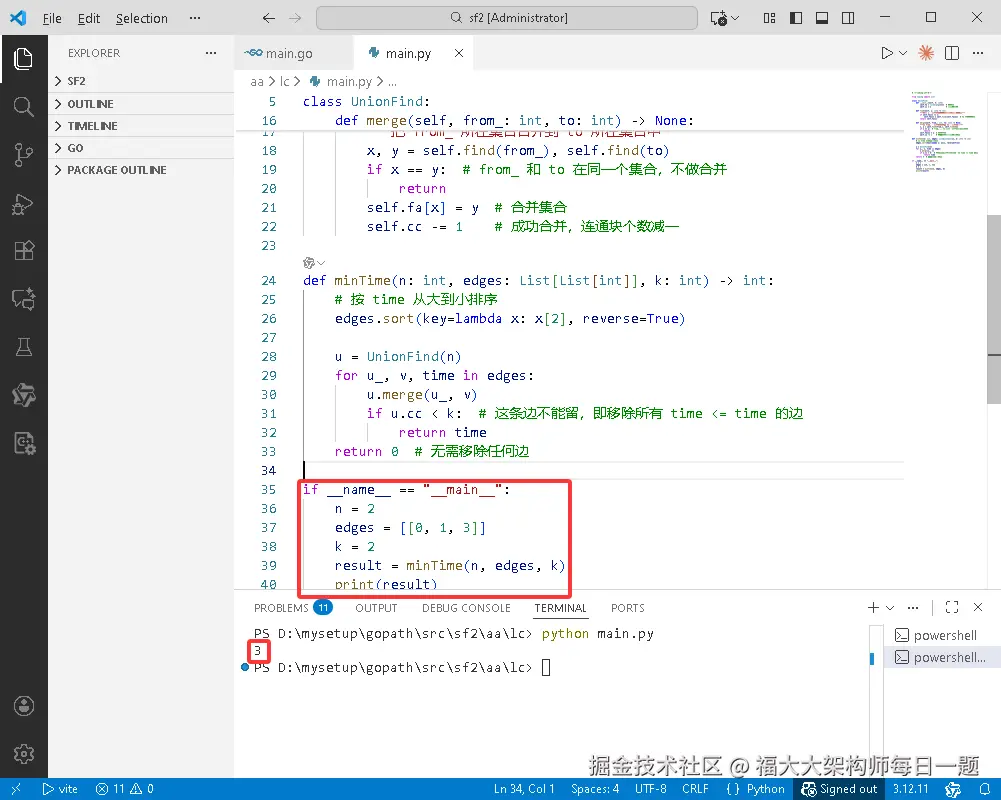The image size is (1001, 800).
Task: Open remote window indicator in status bar
Action: 16,789
